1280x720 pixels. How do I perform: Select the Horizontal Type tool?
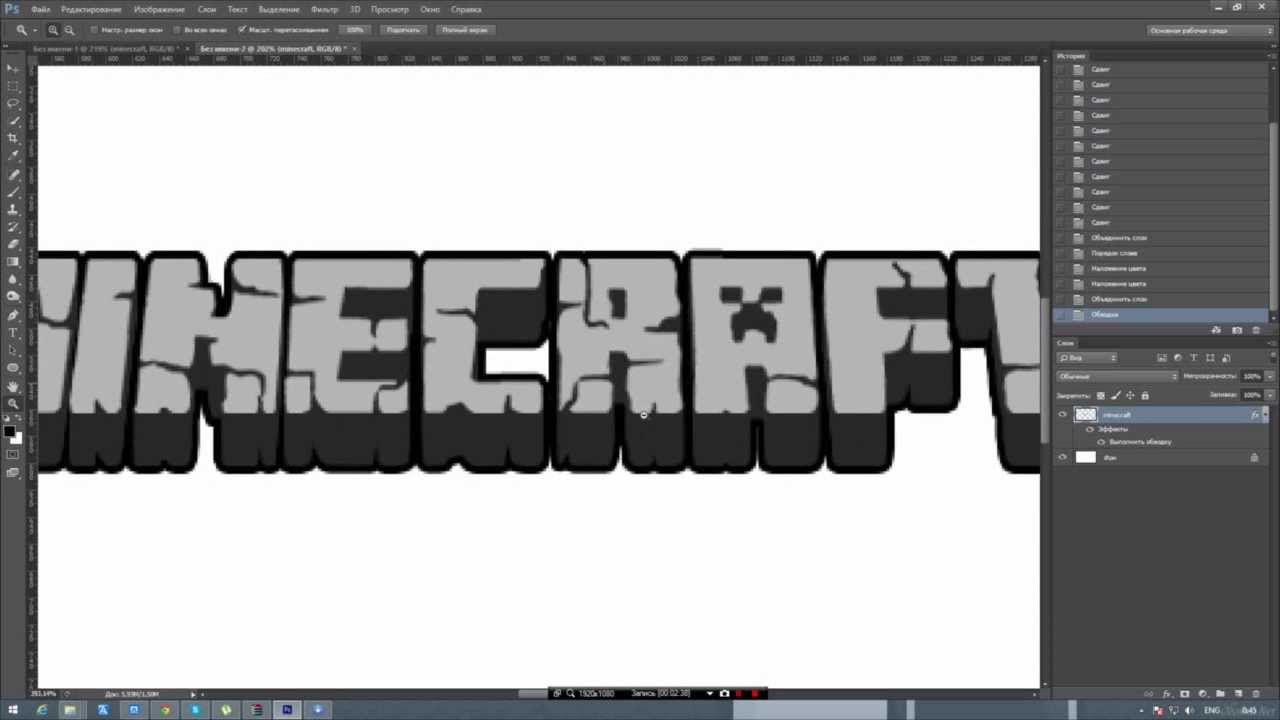13,333
